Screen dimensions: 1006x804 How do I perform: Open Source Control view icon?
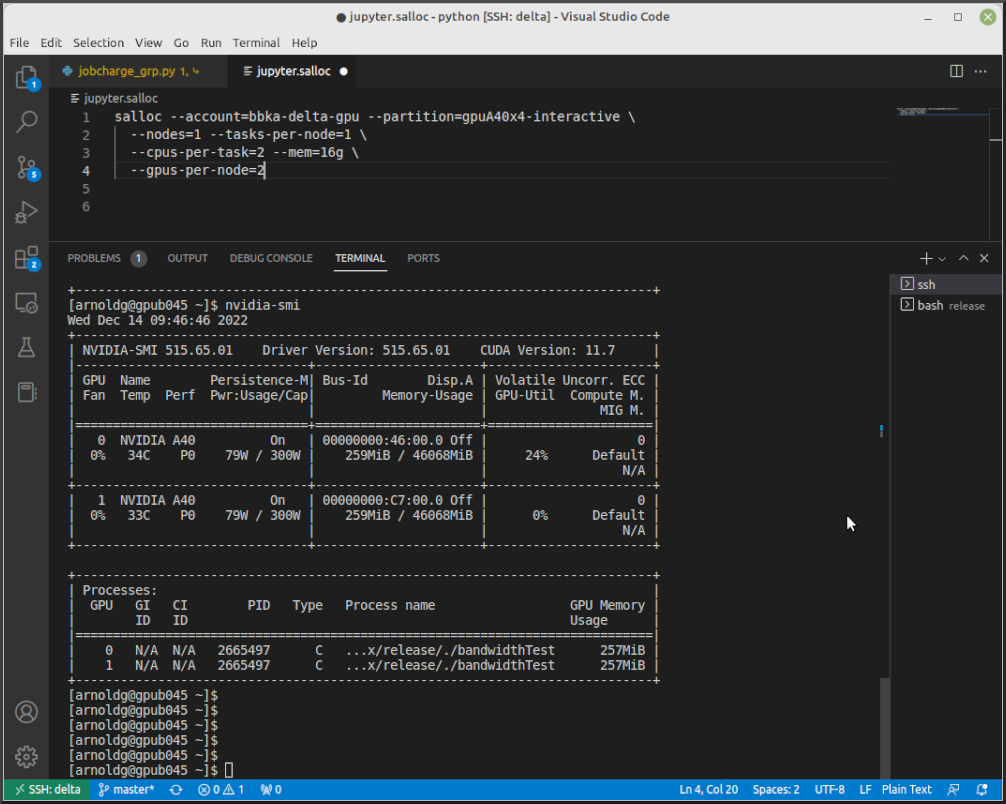26,167
